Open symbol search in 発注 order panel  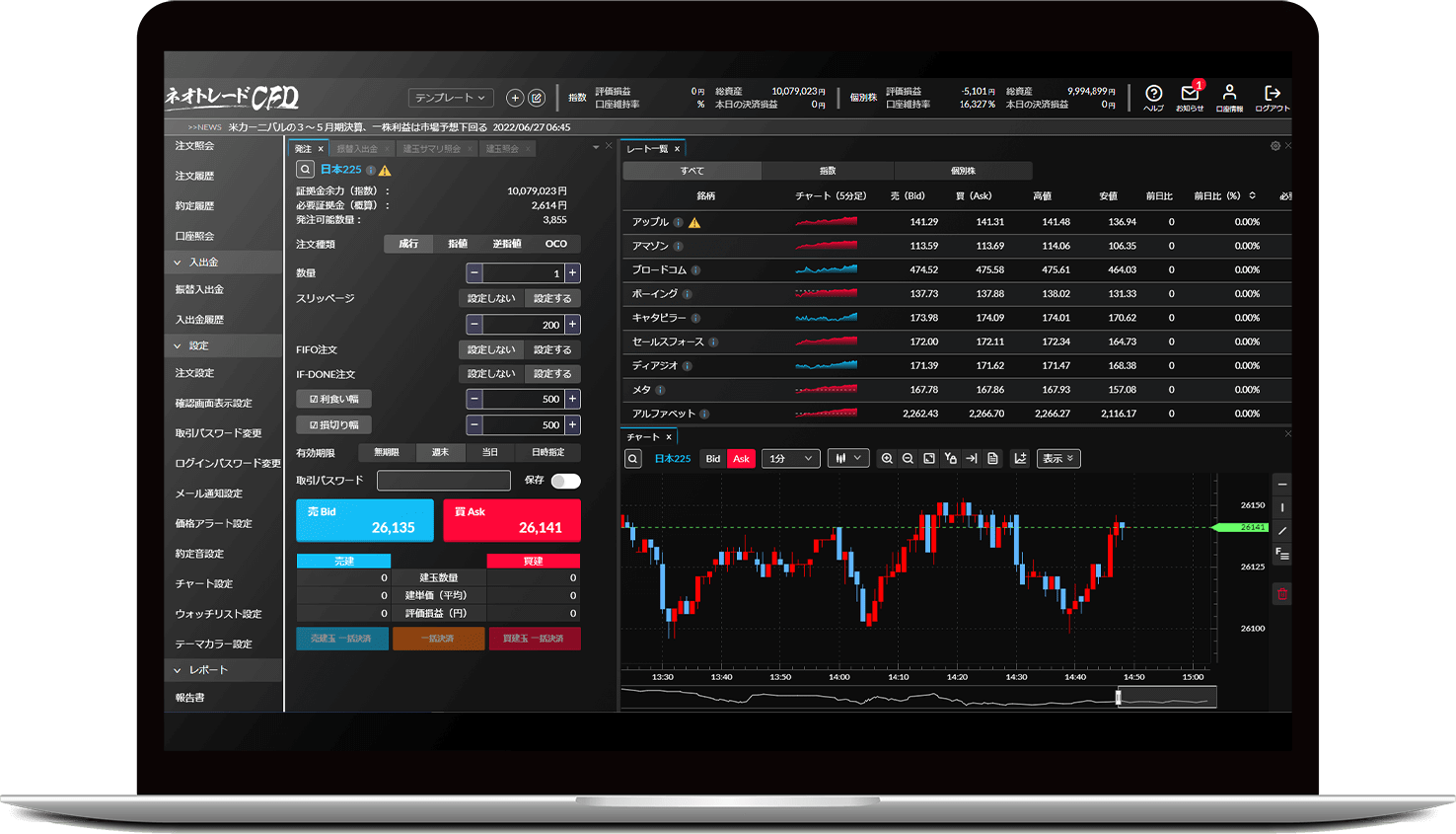click(306, 170)
